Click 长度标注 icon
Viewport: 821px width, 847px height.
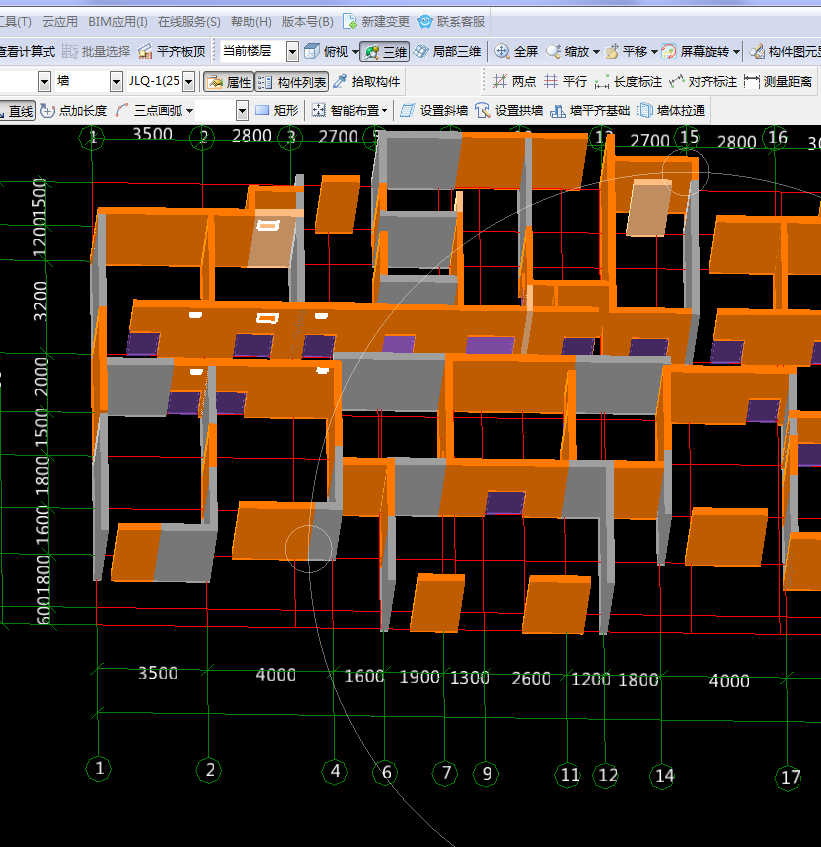(602, 82)
